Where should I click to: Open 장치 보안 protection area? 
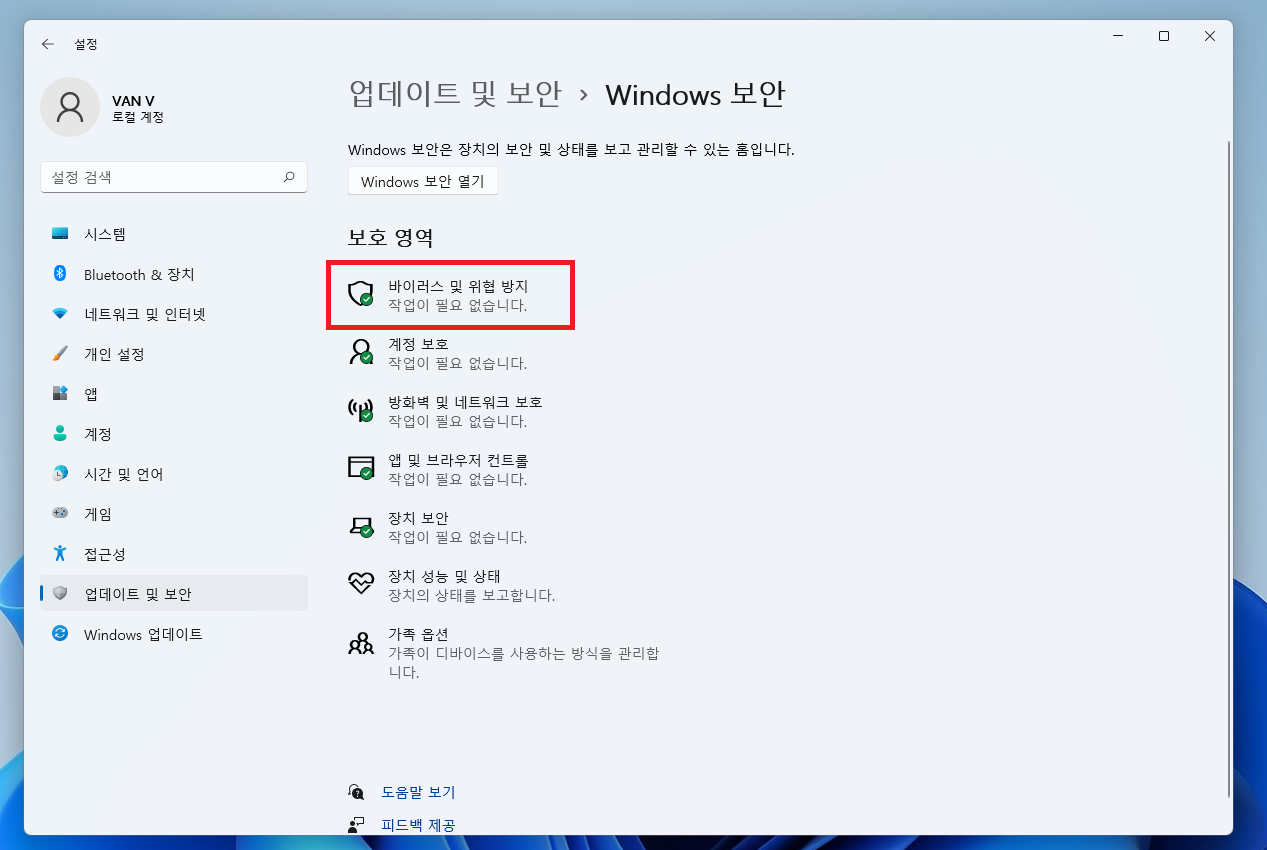click(438, 527)
